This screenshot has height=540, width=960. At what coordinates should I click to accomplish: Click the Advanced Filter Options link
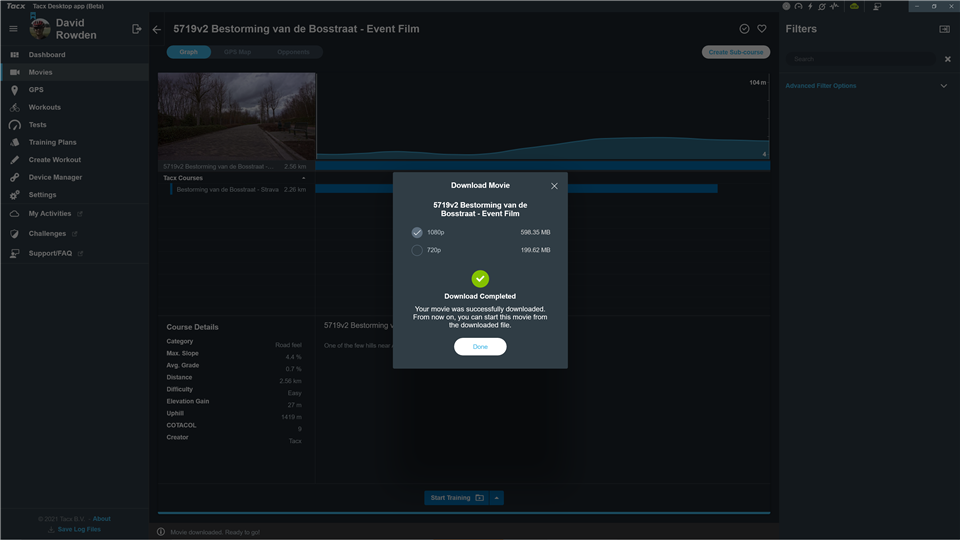(820, 86)
